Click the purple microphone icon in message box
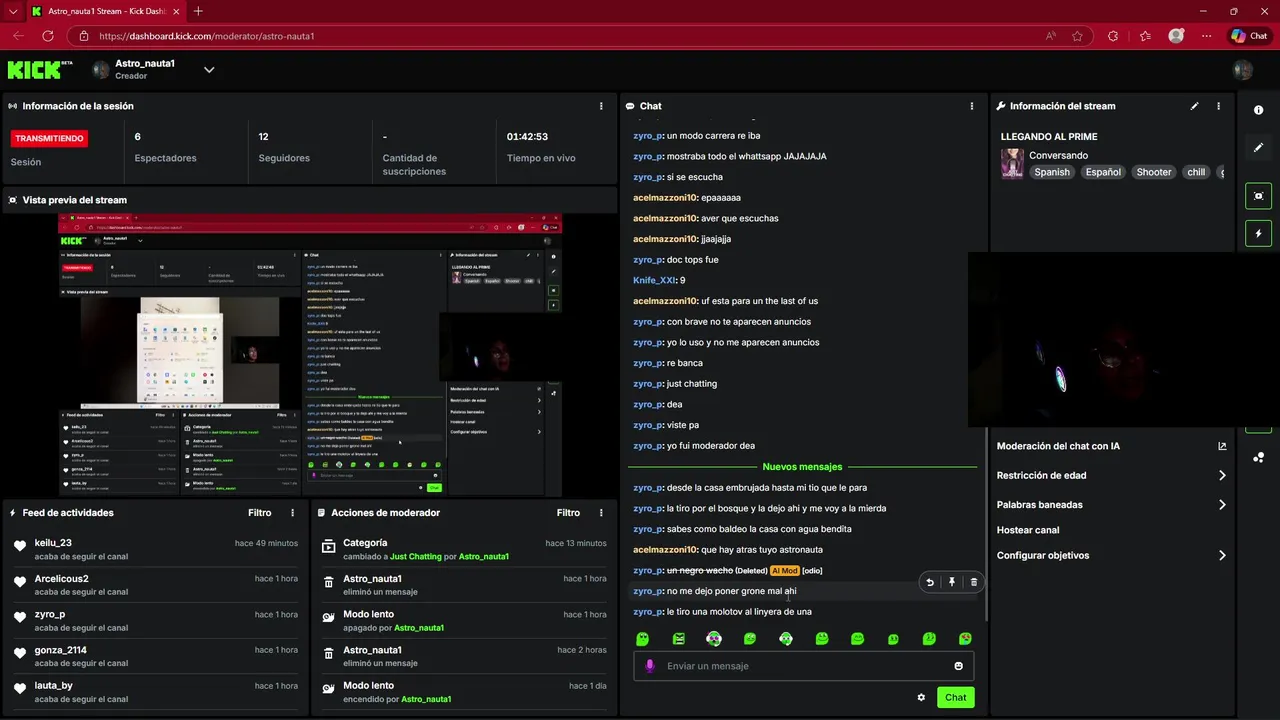 pyautogui.click(x=650, y=666)
